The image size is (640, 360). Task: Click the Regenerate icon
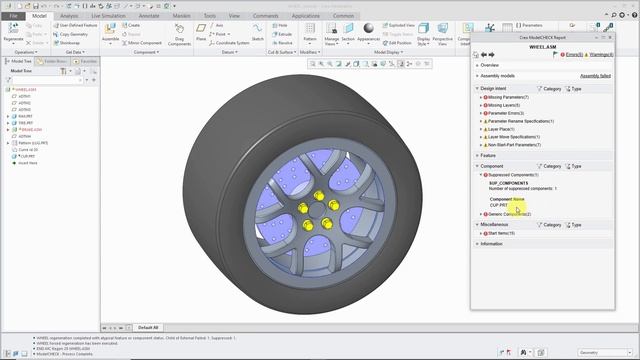pos(13,29)
